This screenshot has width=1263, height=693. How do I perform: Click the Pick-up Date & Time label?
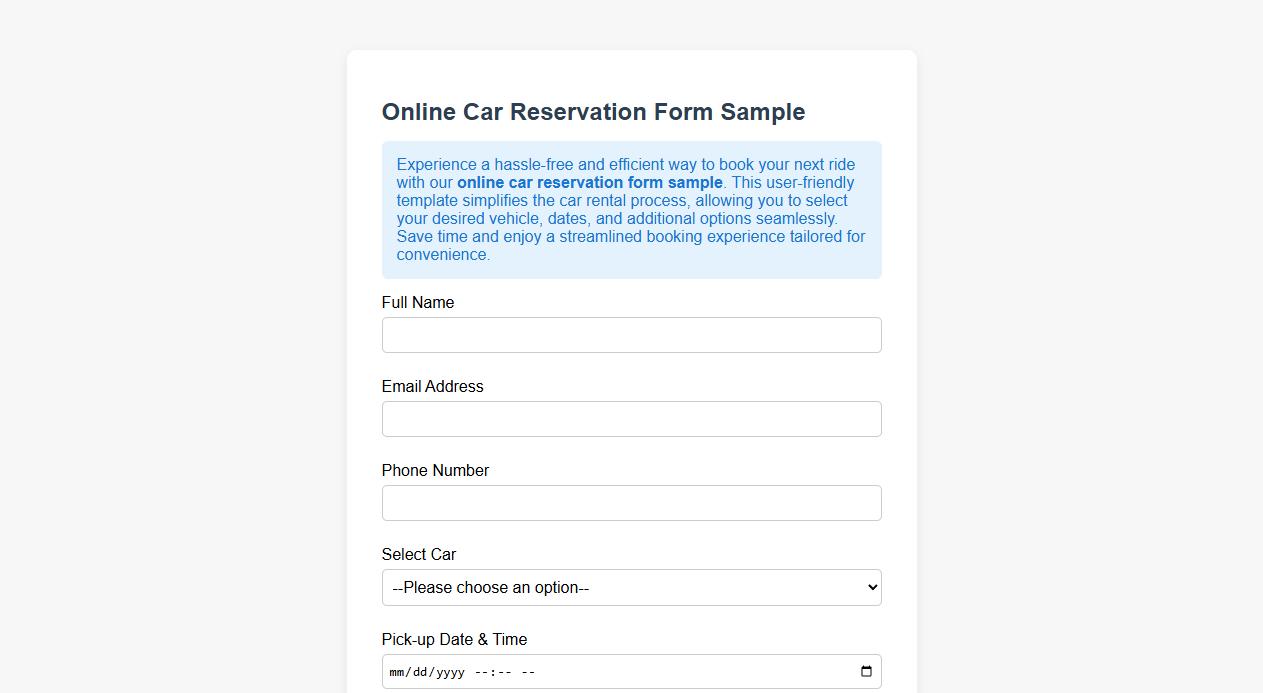pos(454,639)
